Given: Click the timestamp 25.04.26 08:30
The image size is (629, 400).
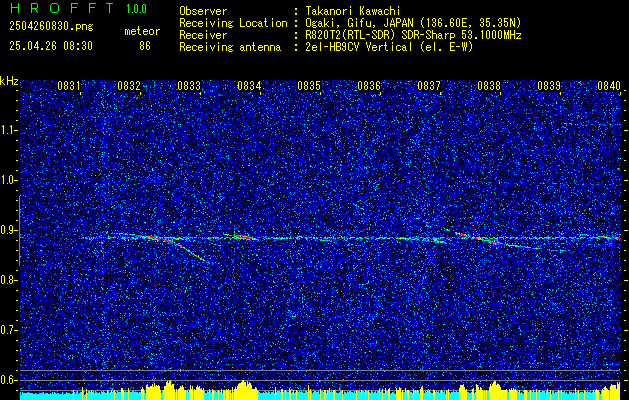Looking at the screenshot, I should 51,46.
